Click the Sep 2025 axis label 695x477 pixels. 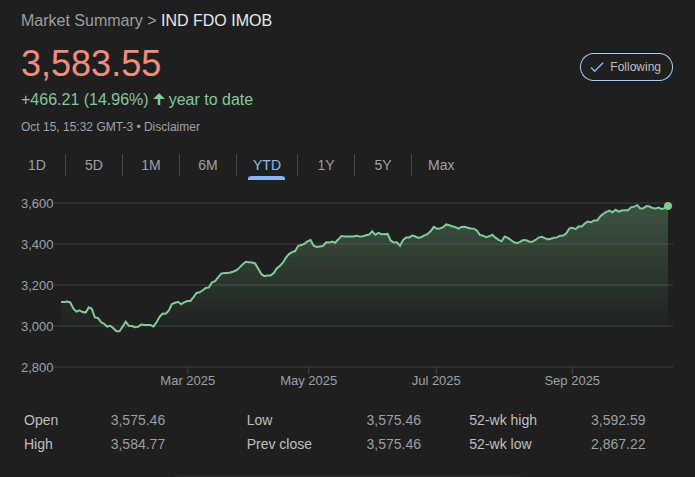tap(571, 380)
